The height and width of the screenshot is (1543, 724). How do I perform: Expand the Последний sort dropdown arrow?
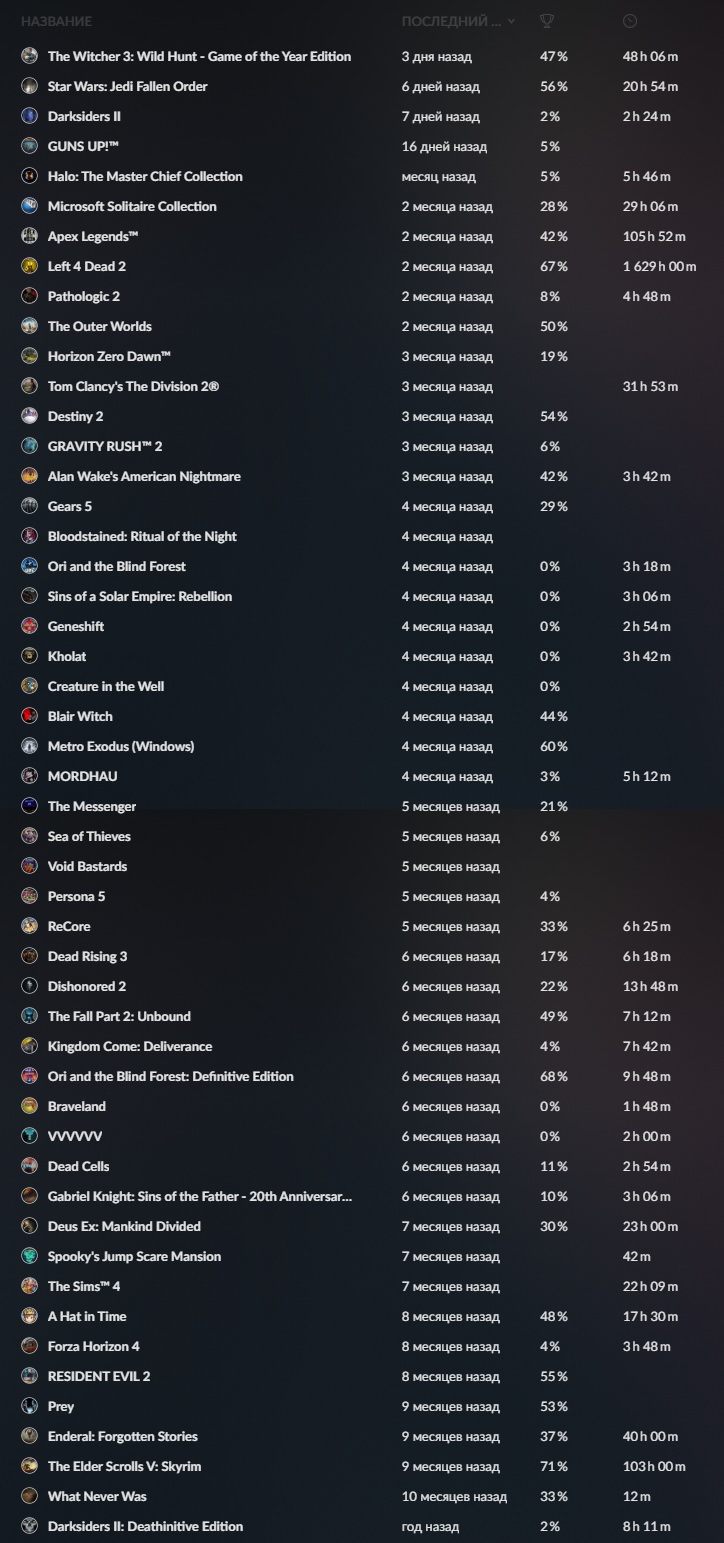512,21
